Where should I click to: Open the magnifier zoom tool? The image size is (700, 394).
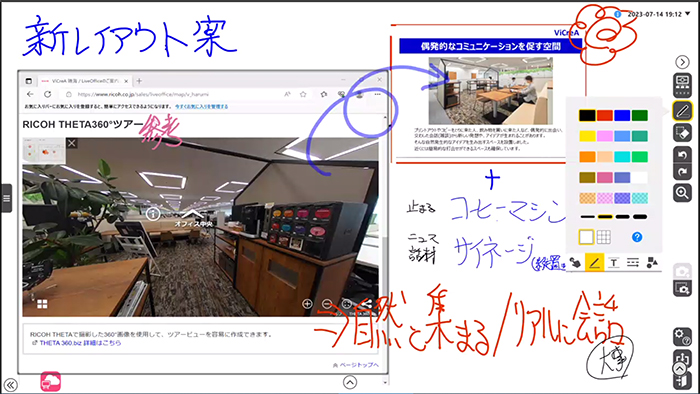(x=682, y=193)
